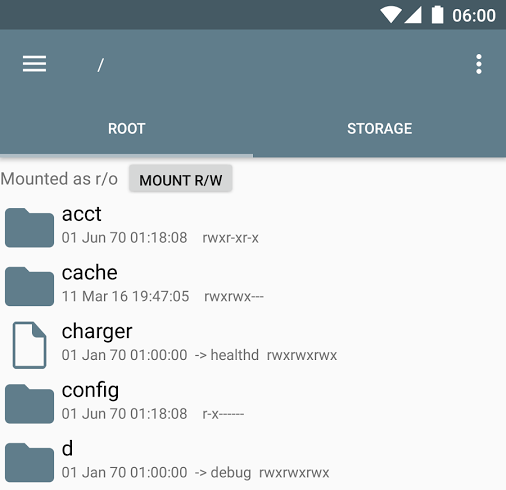Tap the 06:00 clock in status bar
Viewport: 506px width, 490px height.
click(x=474, y=16)
